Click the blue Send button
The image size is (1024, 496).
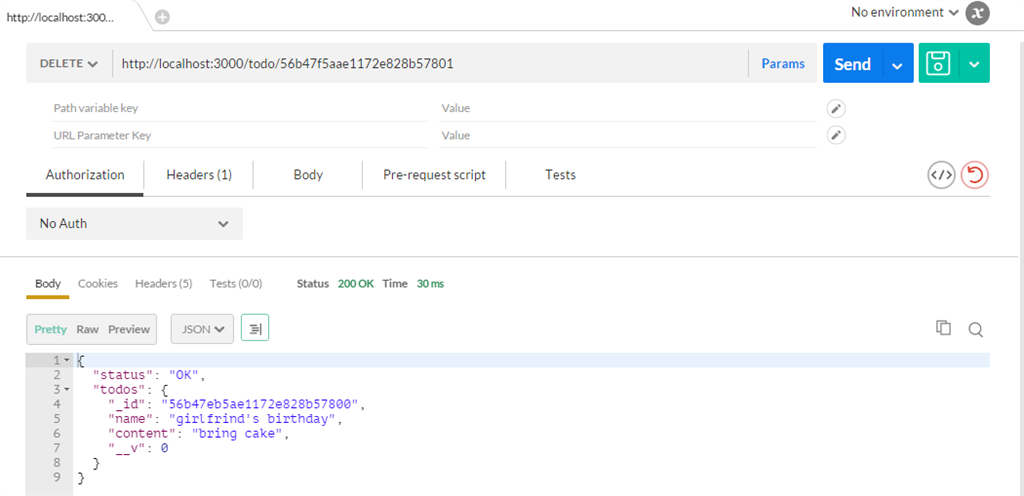click(852, 64)
